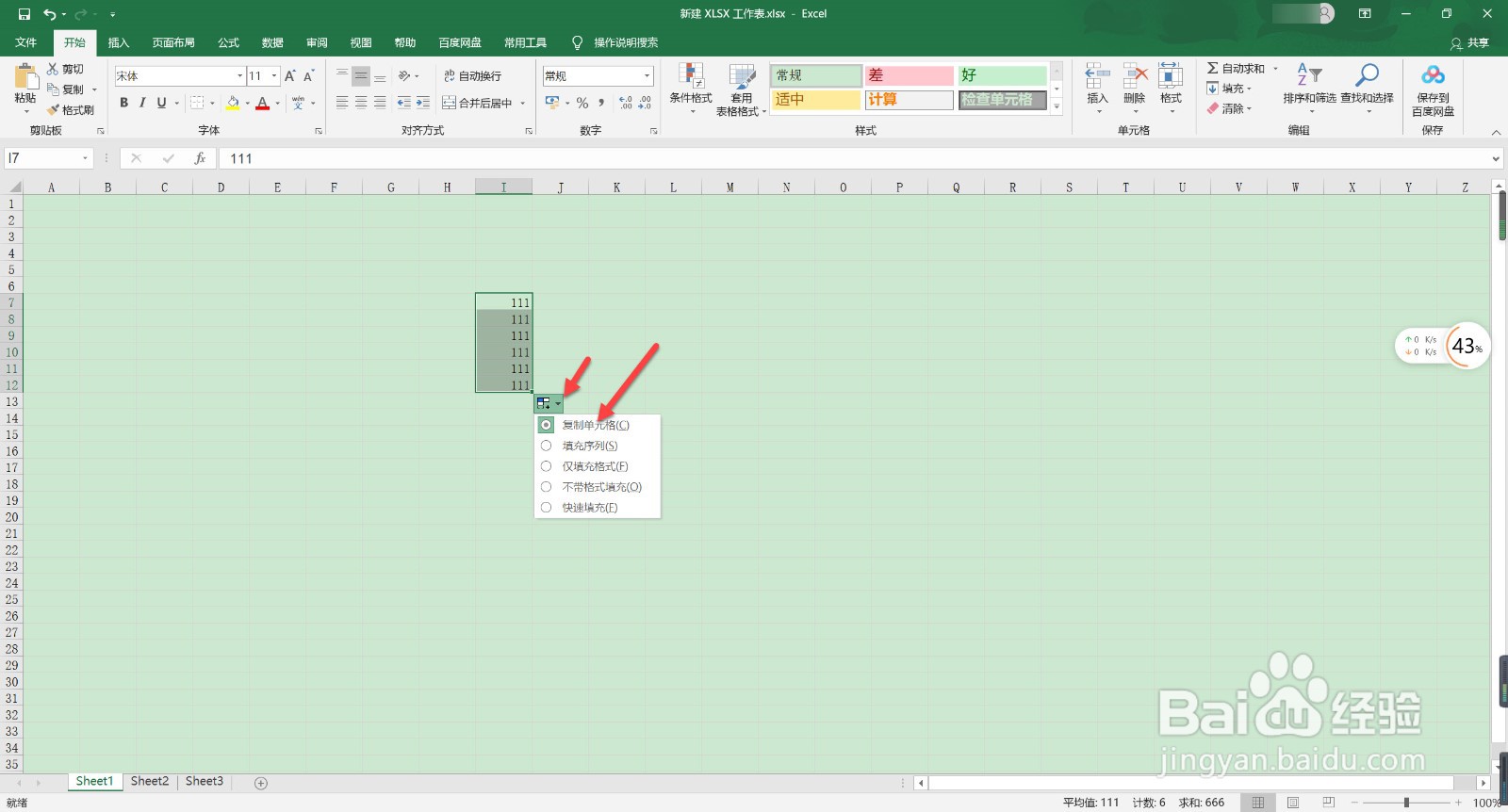Open the Insert ribbon tab
This screenshot has height=812, width=1508.
coord(118,42)
